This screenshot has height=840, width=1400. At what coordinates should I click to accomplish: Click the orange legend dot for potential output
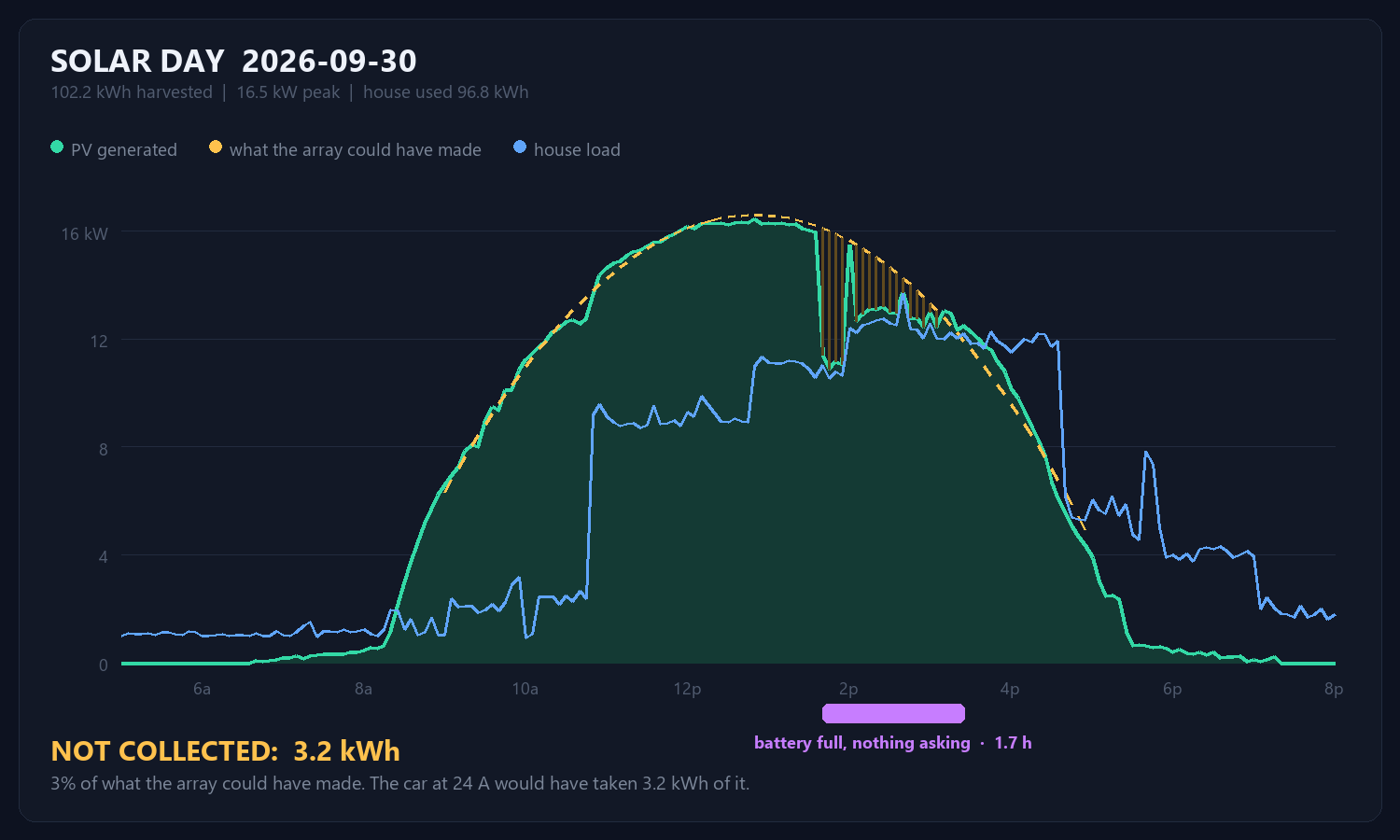(216, 147)
